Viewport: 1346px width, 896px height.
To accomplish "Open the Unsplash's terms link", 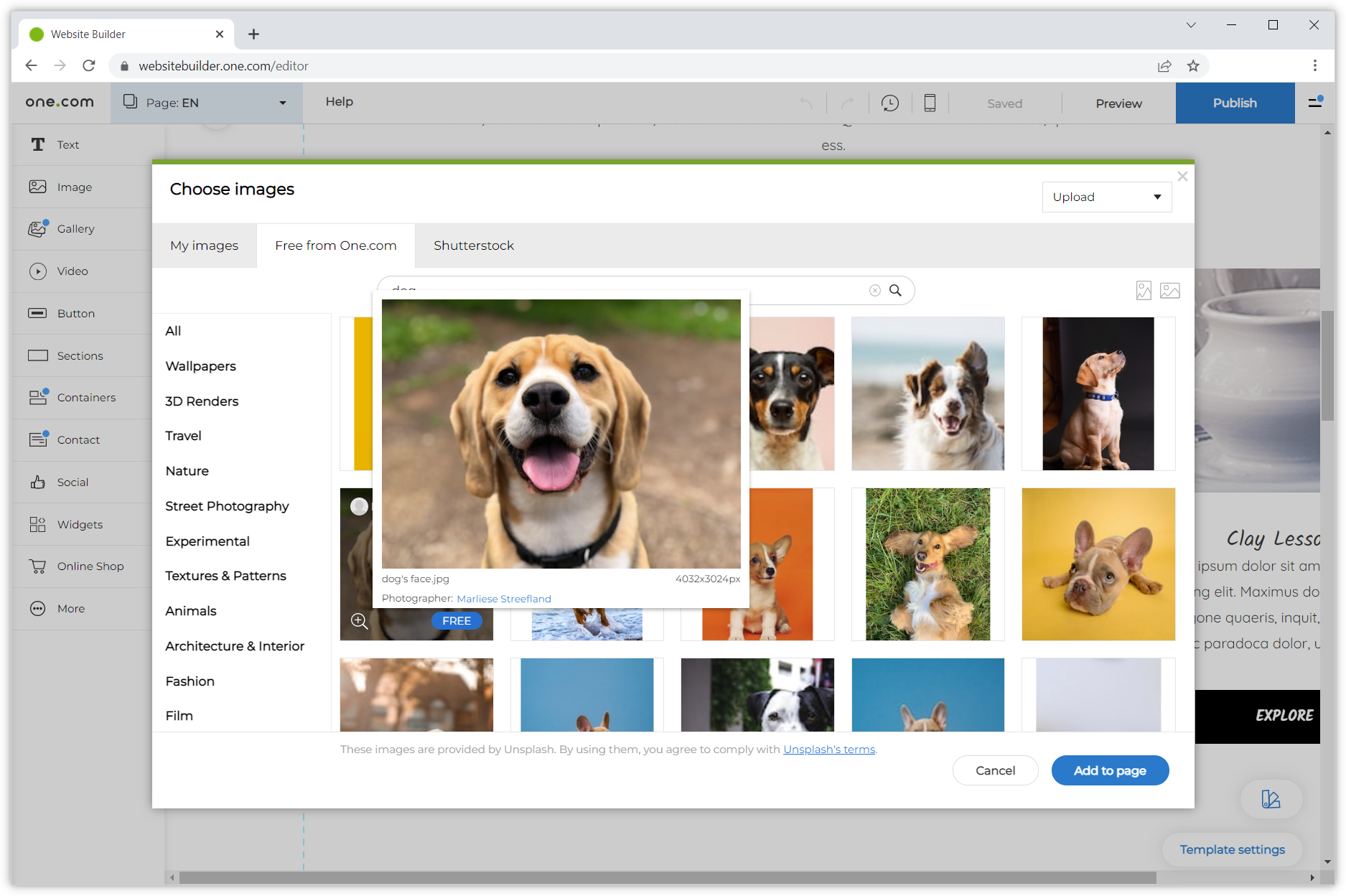I will pos(829,750).
